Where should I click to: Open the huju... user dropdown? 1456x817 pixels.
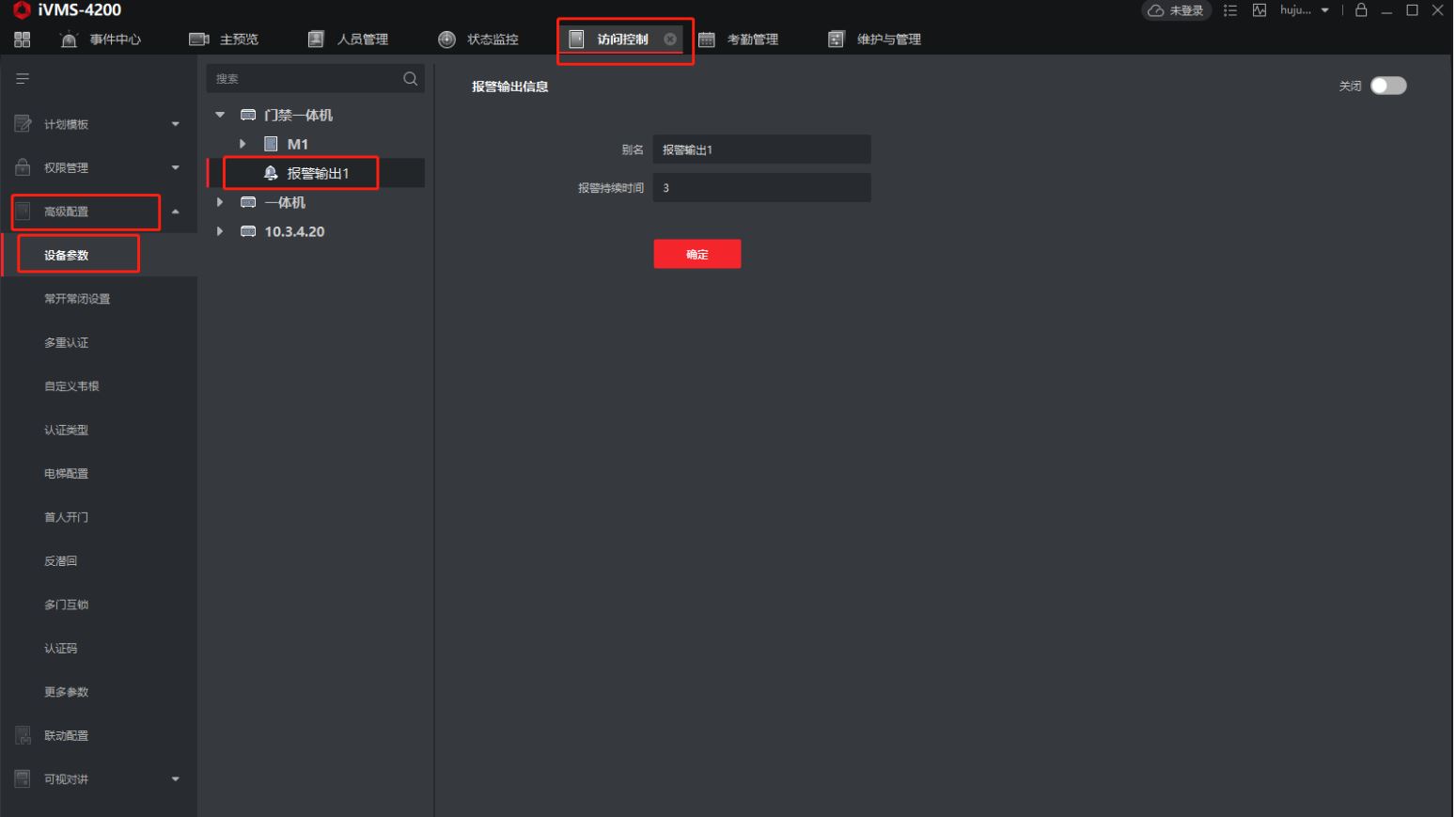pos(1305,10)
